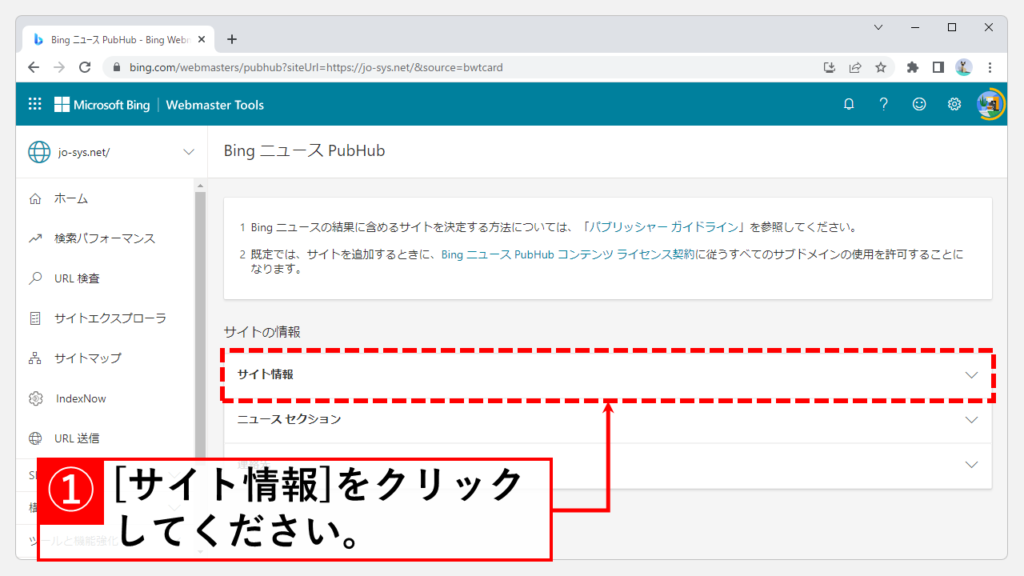Viewport: 1024px width, 576px height.
Task: Expand the jo-sys.net site selector dropdown
Action: (x=188, y=152)
